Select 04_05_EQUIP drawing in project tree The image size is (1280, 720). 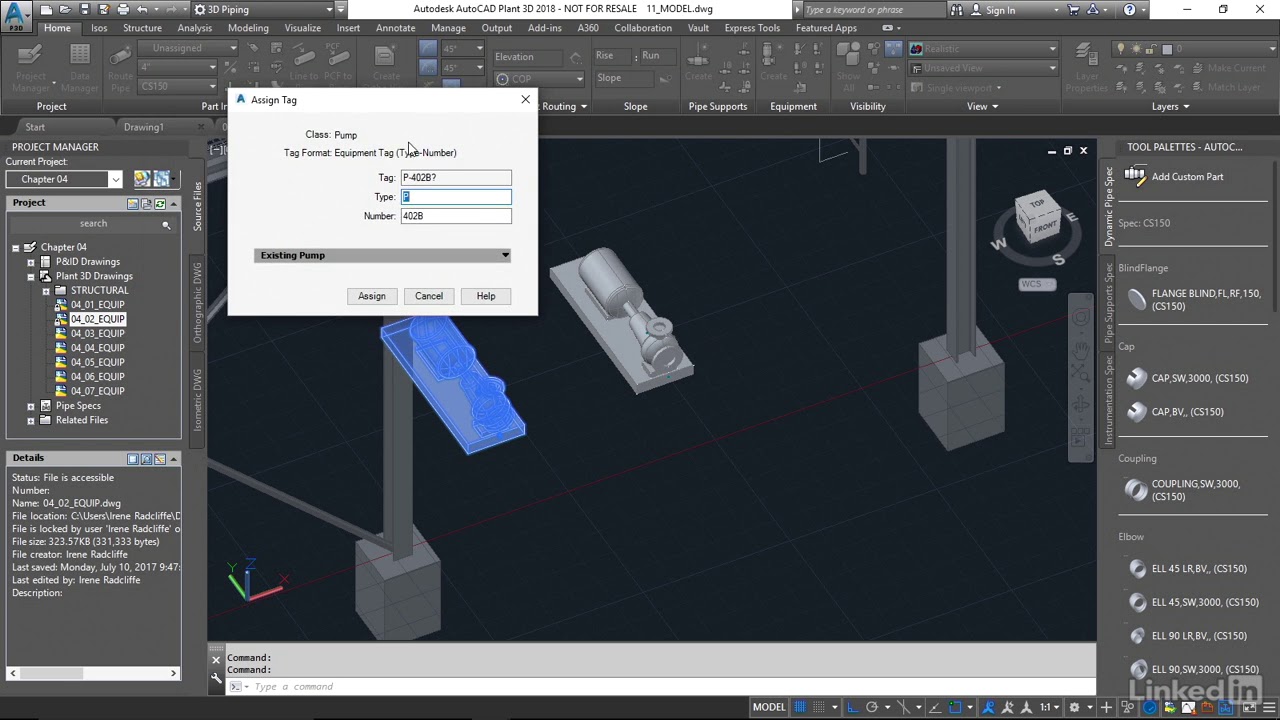point(97,362)
